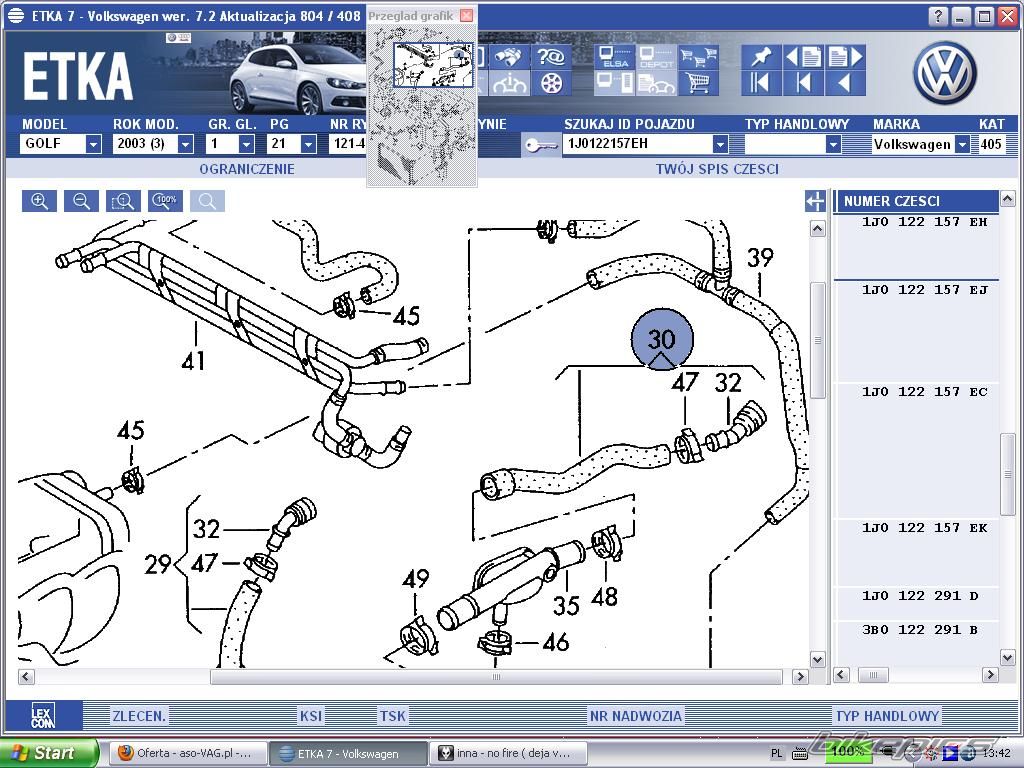Go to the next page icon

(846, 57)
